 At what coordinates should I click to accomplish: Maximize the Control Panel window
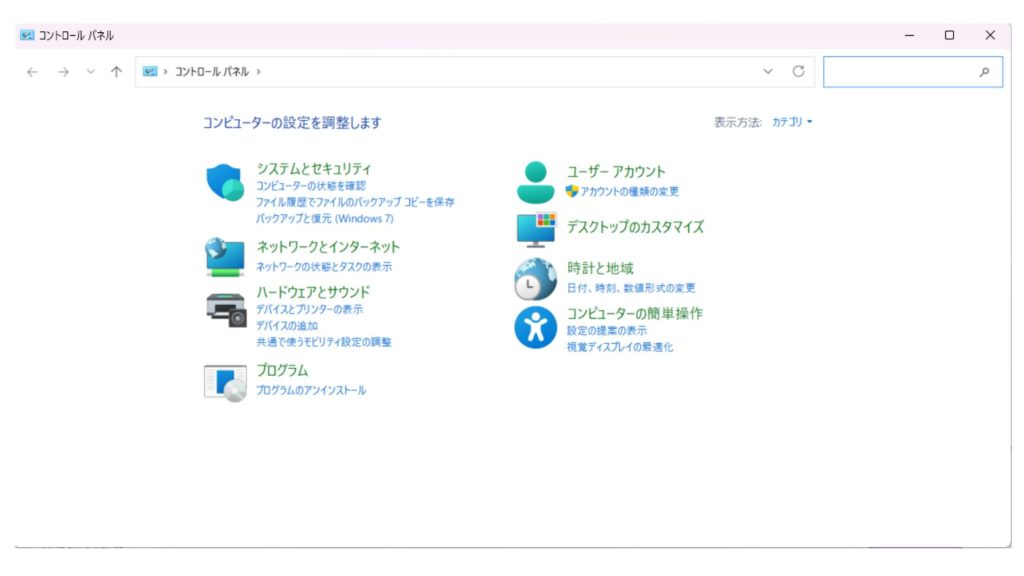[x=950, y=35]
